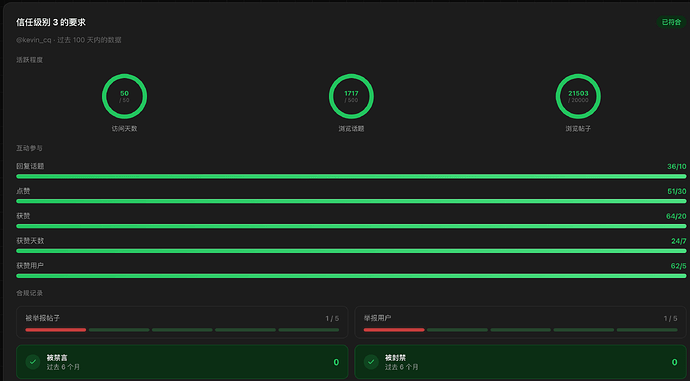The height and width of the screenshot is (381, 690).
Task: Click the 获赞天数 progress bar
Action: click(351, 251)
